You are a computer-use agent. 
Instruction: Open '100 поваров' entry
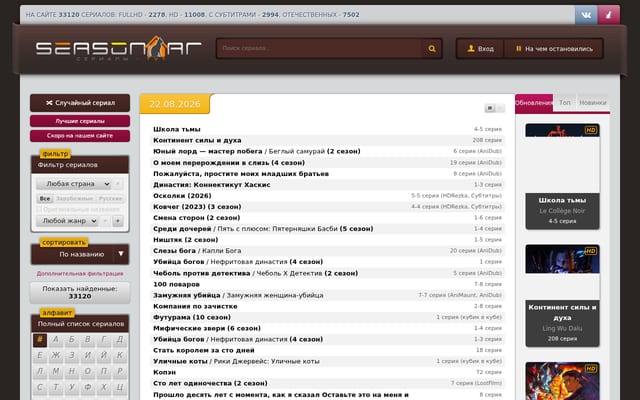point(176,284)
